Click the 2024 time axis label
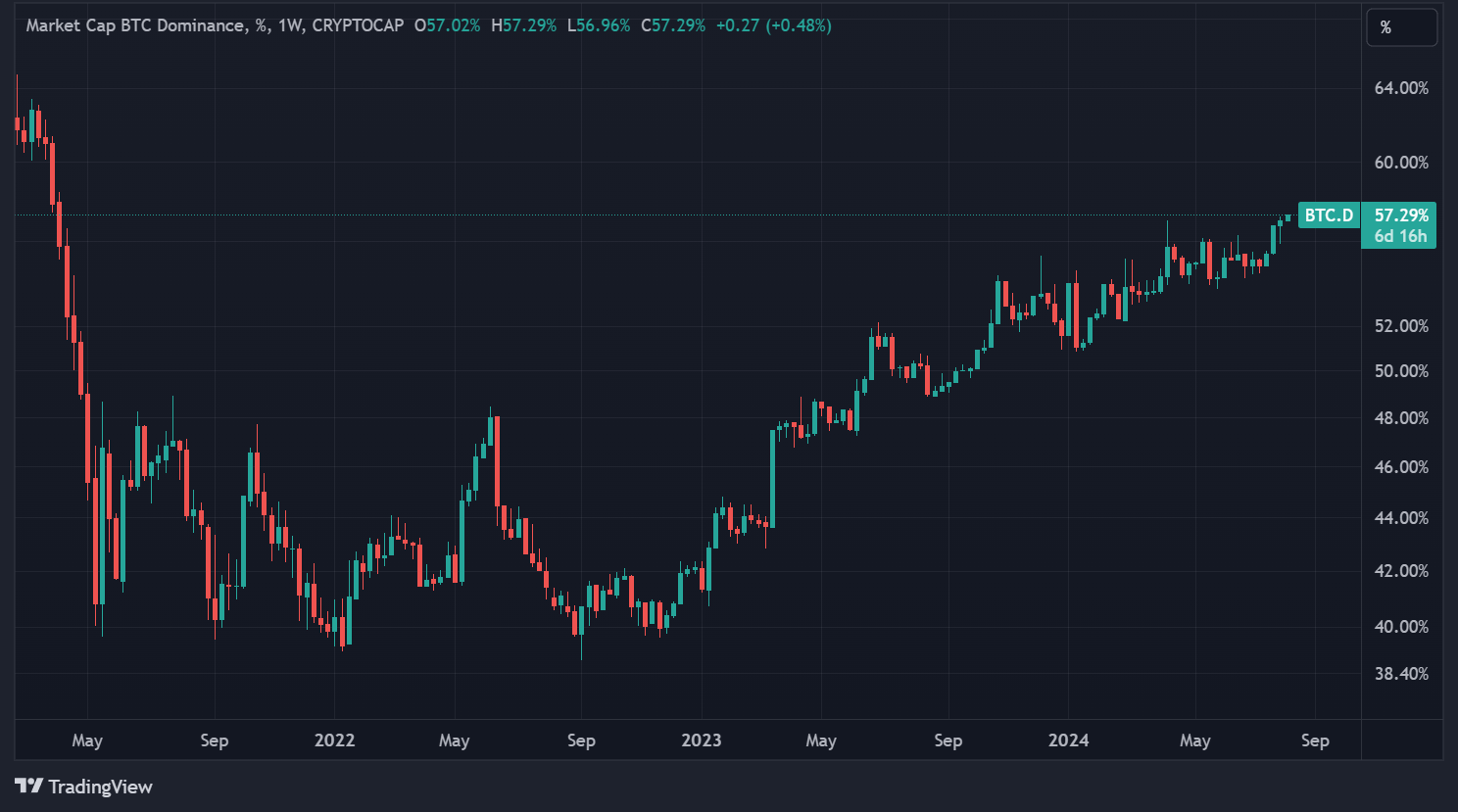 coord(1068,740)
